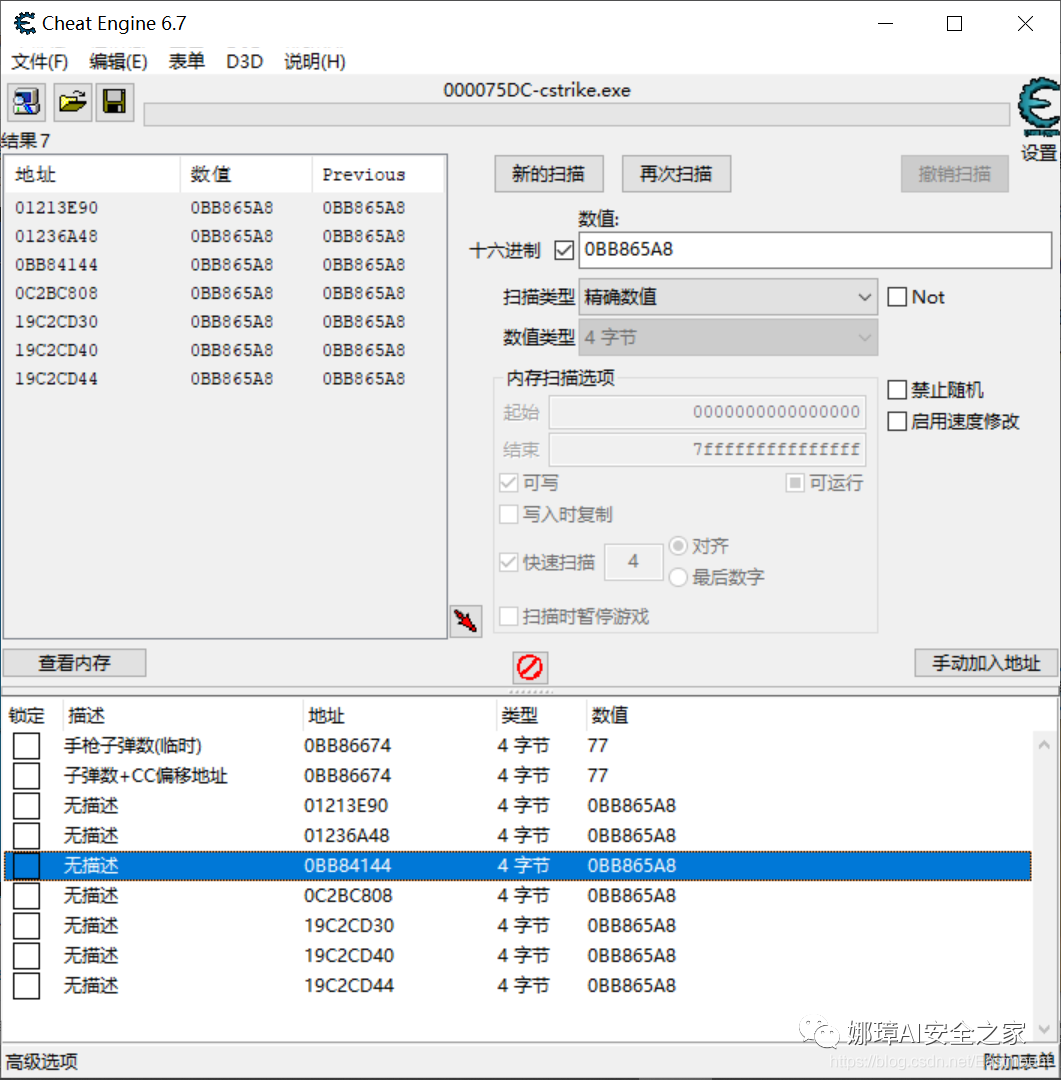The image size is (1061, 1080).
Task: Open the 表单 menu
Action: tap(187, 62)
